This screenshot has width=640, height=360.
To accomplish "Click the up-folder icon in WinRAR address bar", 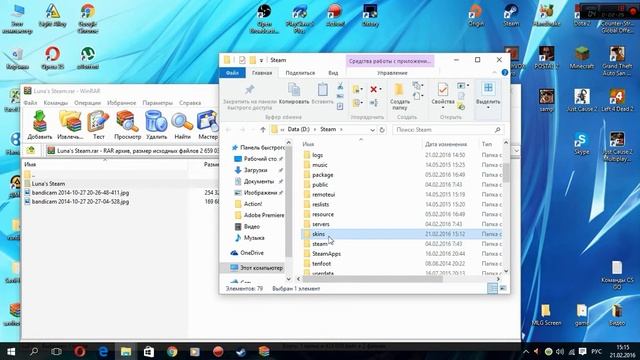I will point(31,151).
